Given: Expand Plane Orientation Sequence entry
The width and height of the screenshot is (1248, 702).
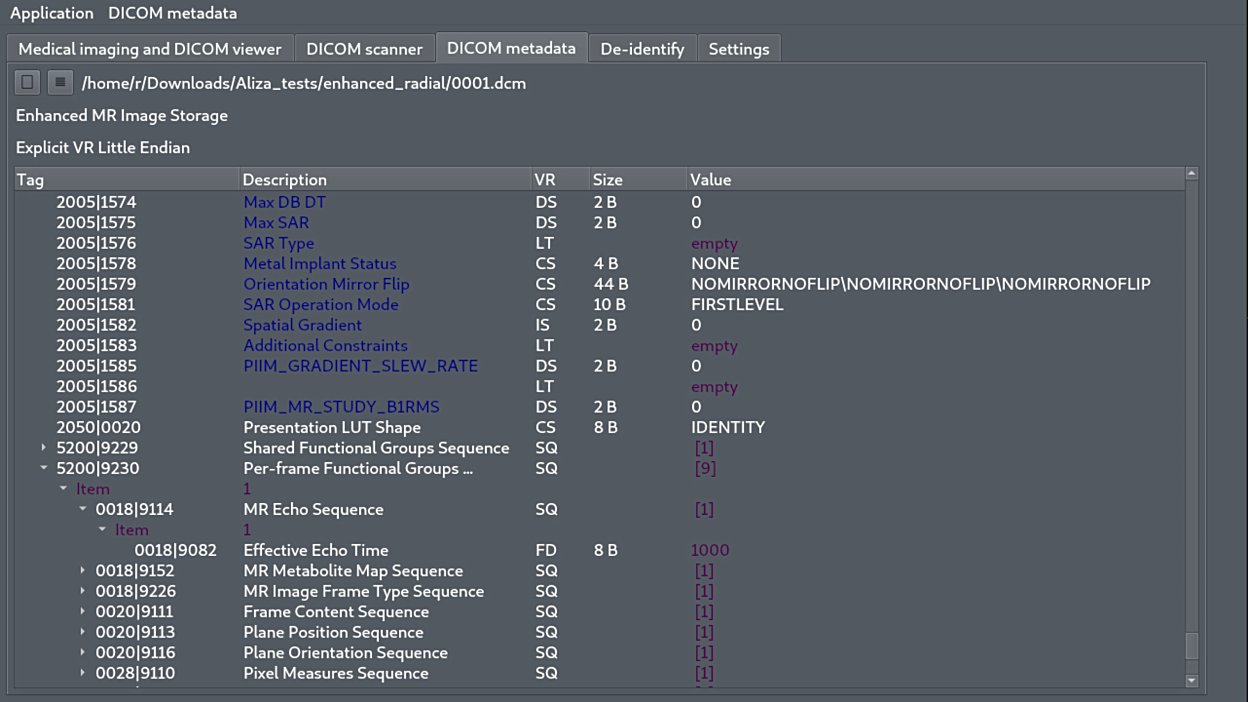Looking at the screenshot, I should (x=83, y=652).
